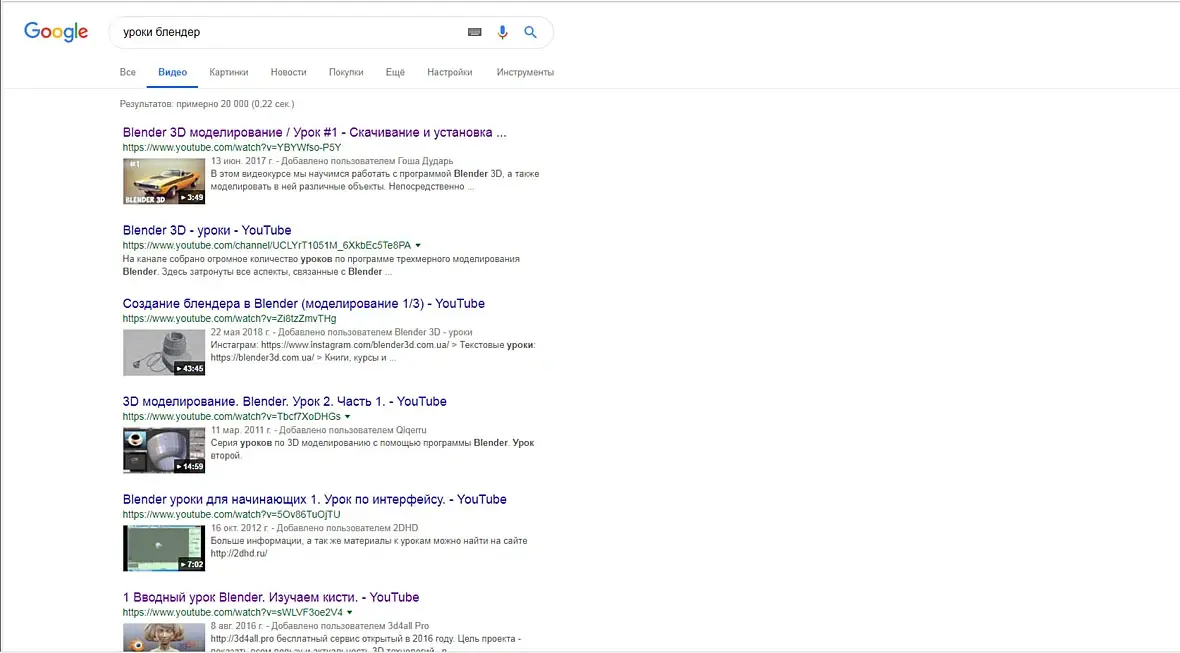Image resolution: width=1180 pixels, height=653 pixels.
Task: Click the text "11 мар. 2011 г."
Action: 241,430
